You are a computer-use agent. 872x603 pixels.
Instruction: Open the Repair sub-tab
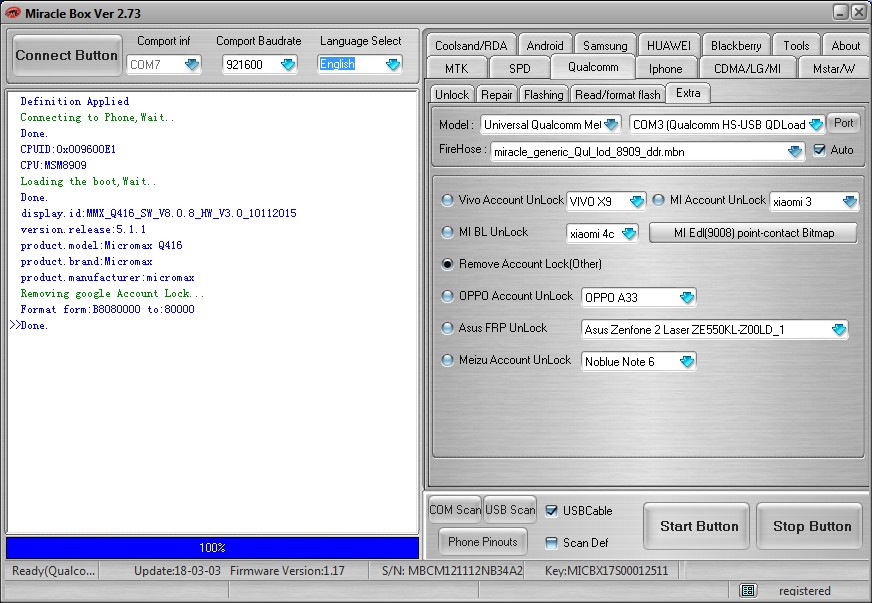(497, 95)
